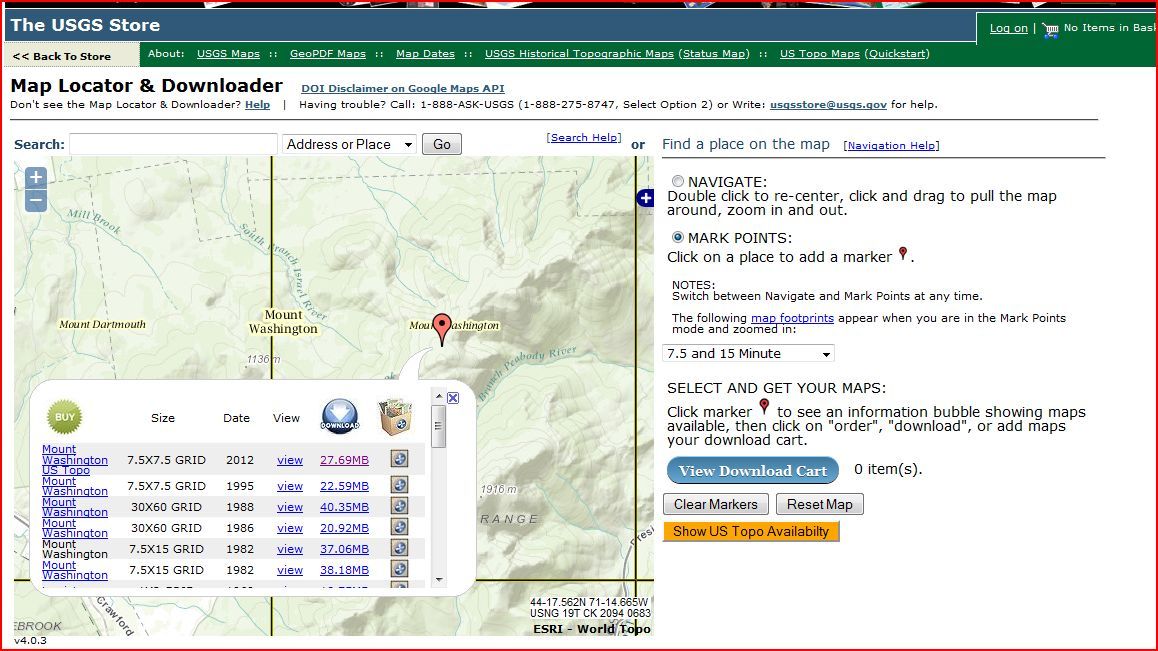Click the blue DOWNLOAD globe icon
This screenshot has width=1158, height=651.
(340, 416)
